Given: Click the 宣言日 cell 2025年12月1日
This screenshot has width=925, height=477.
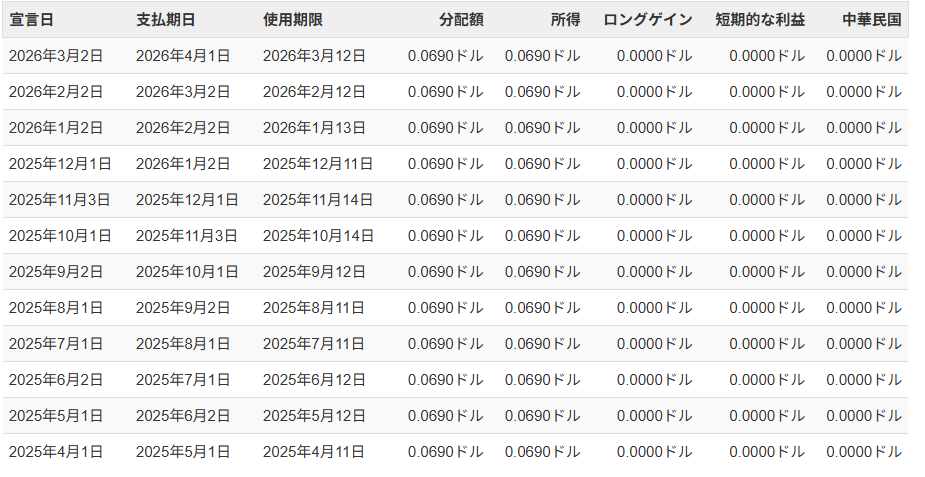Looking at the screenshot, I should 60,164.
